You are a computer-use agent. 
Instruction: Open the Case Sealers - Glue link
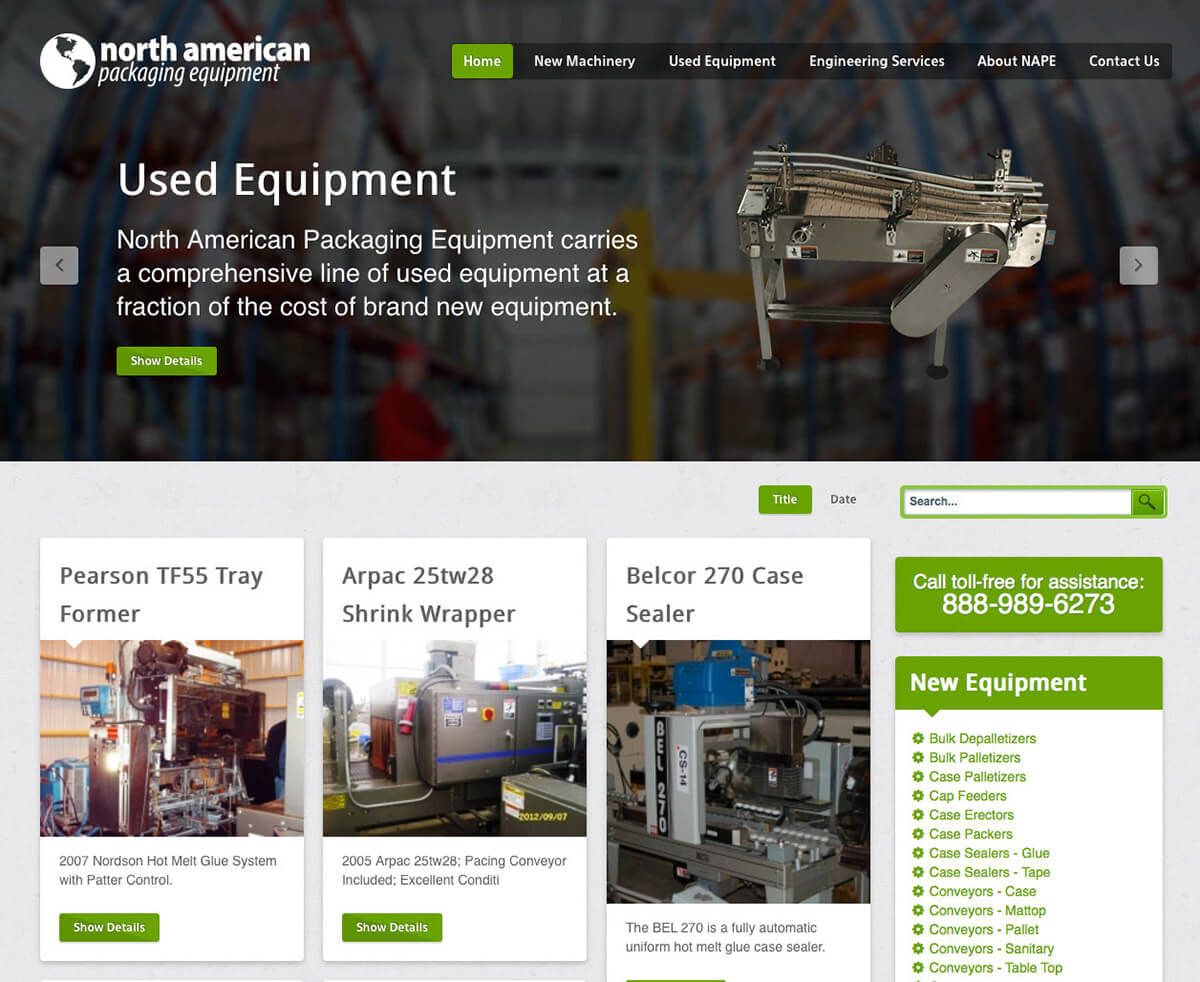point(989,853)
